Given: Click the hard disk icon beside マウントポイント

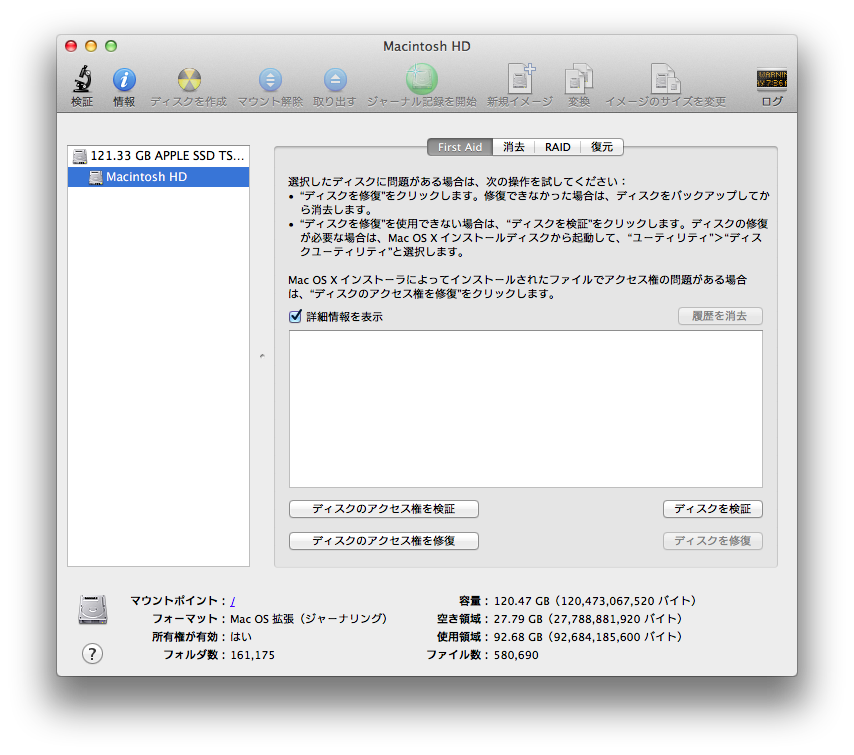Looking at the screenshot, I should (93, 609).
